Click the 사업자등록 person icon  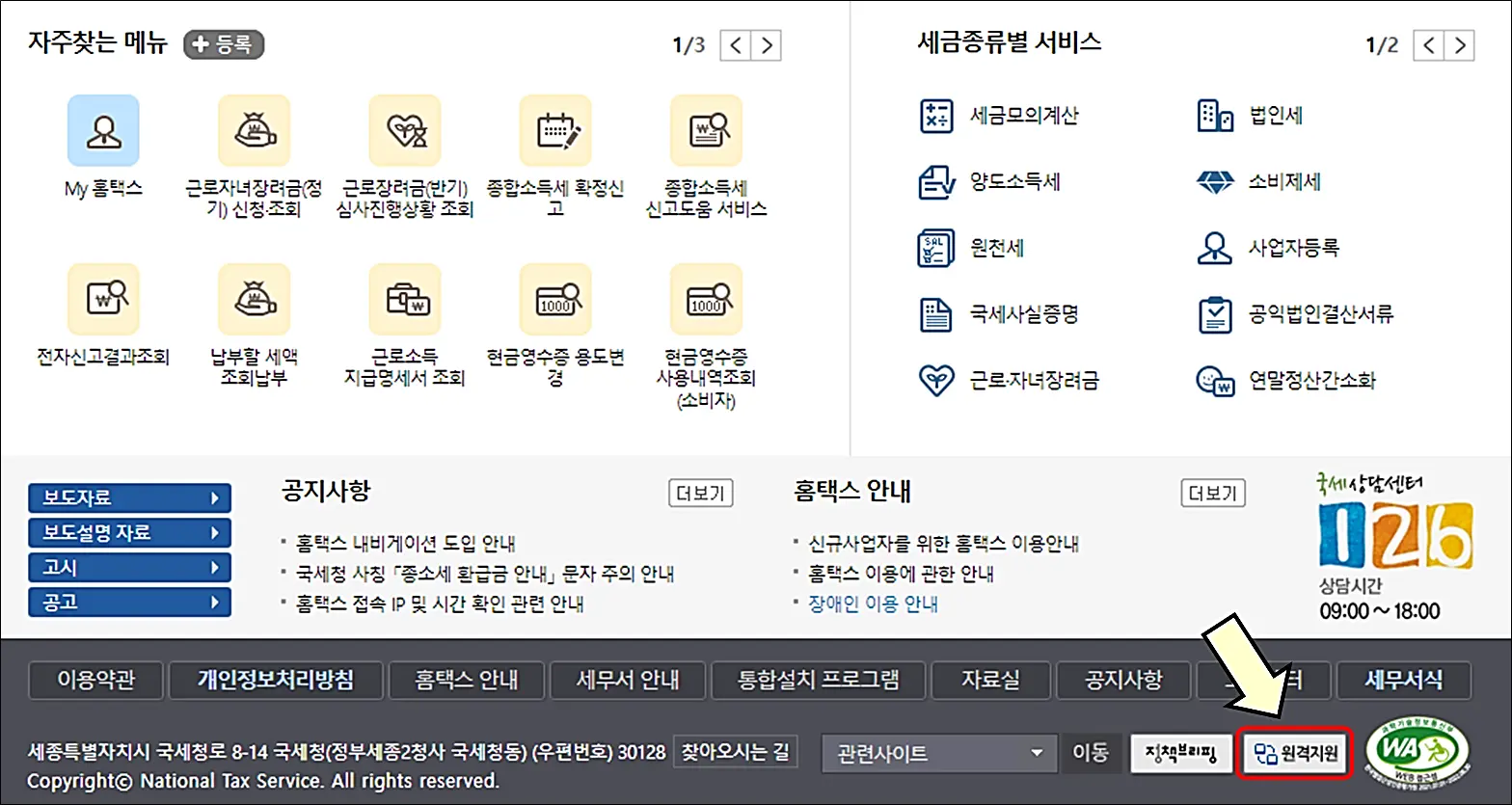coord(1215,248)
